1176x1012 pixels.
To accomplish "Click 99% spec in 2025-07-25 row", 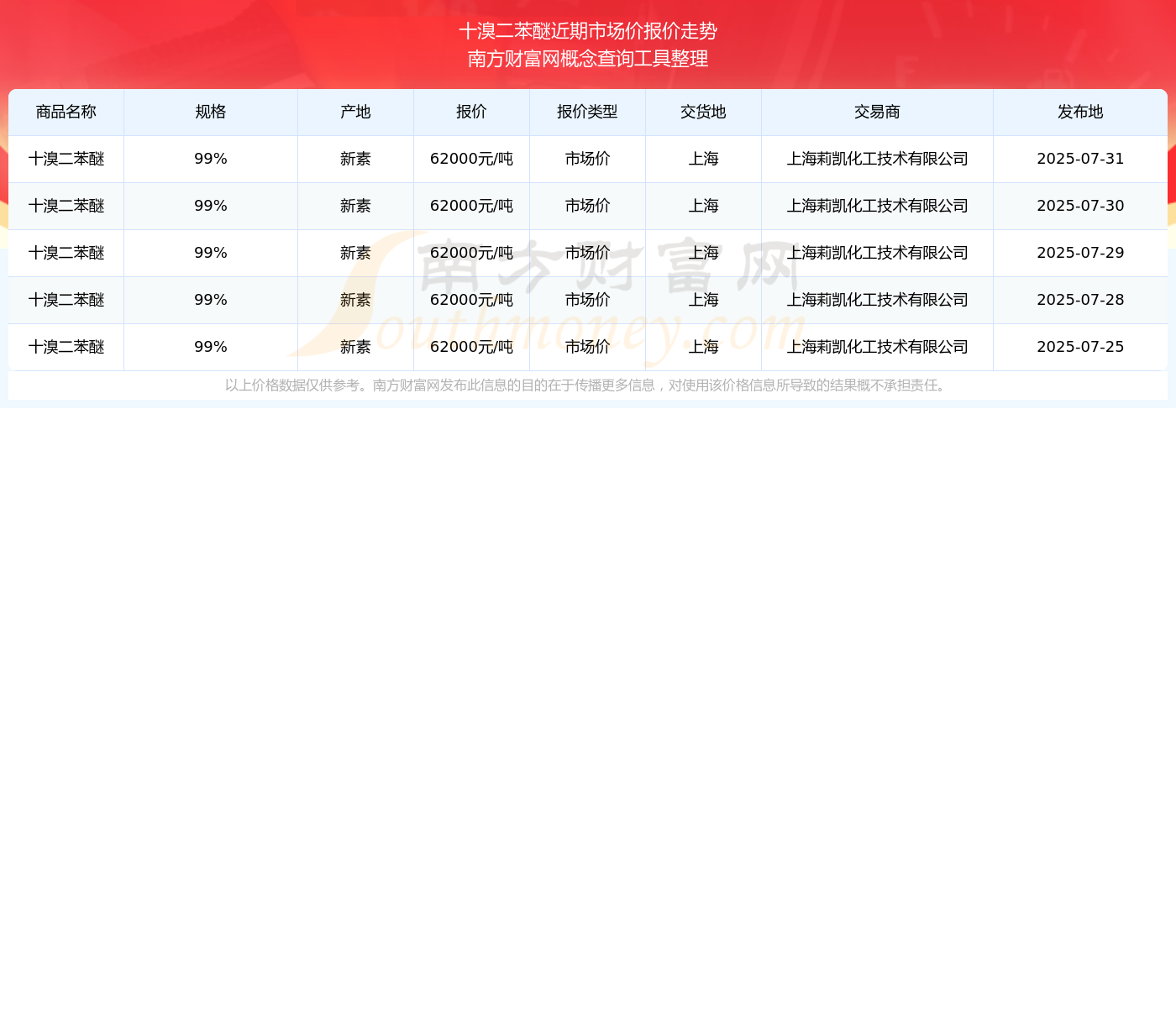I will point(211,347).
